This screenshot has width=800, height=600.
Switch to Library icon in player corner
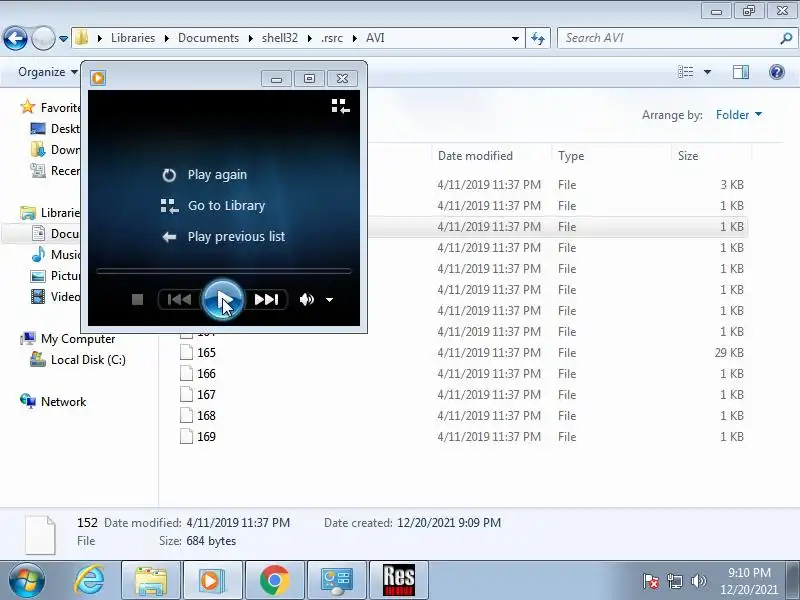pyautogui.click(x=340, y=106)
